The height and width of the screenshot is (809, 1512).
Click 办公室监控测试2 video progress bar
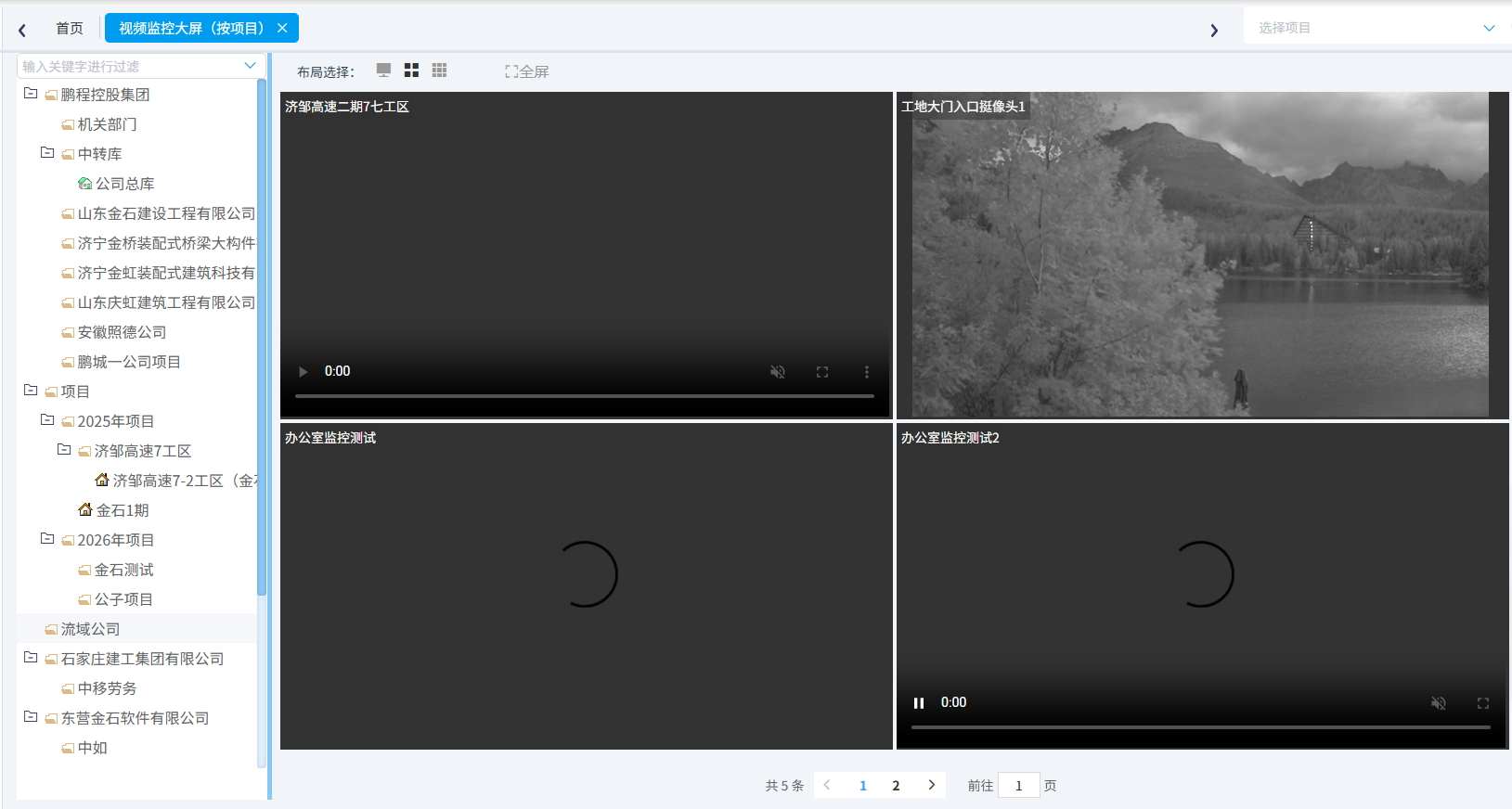(1201, 727)
